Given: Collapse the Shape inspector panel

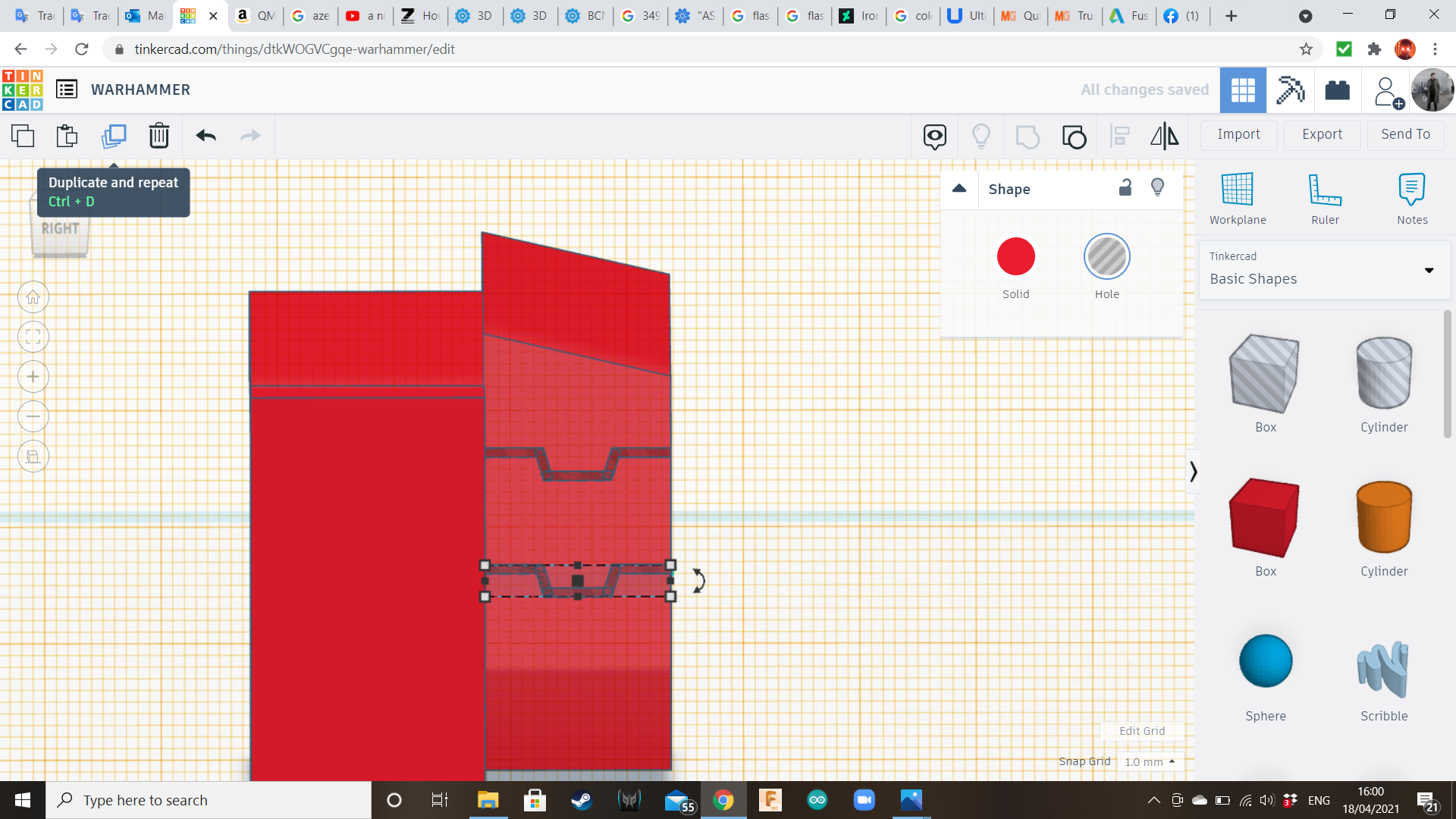Looking at the screenshot, I should click(x=959, y=189).
